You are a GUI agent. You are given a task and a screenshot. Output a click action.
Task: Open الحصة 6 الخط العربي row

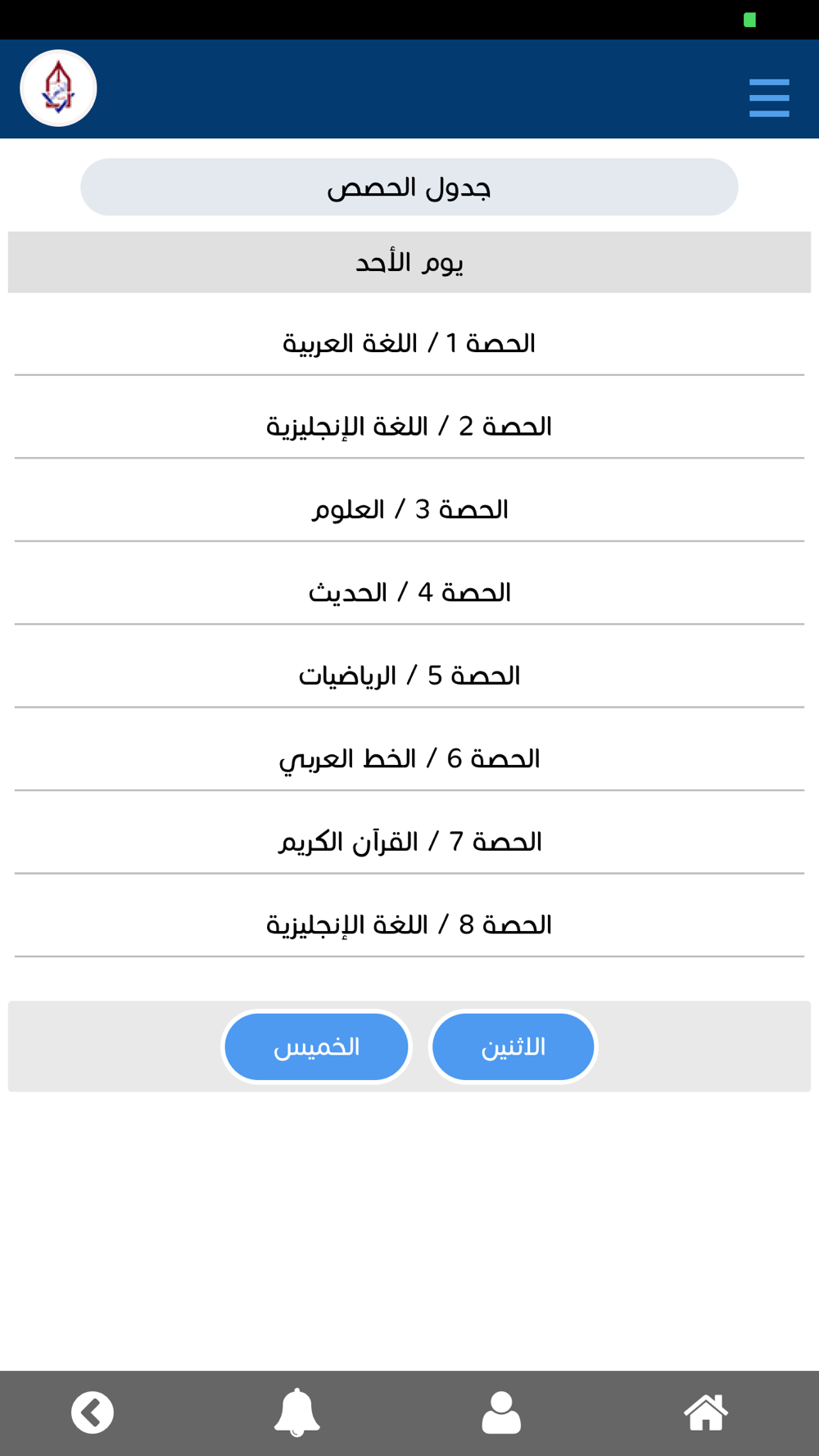409,758
